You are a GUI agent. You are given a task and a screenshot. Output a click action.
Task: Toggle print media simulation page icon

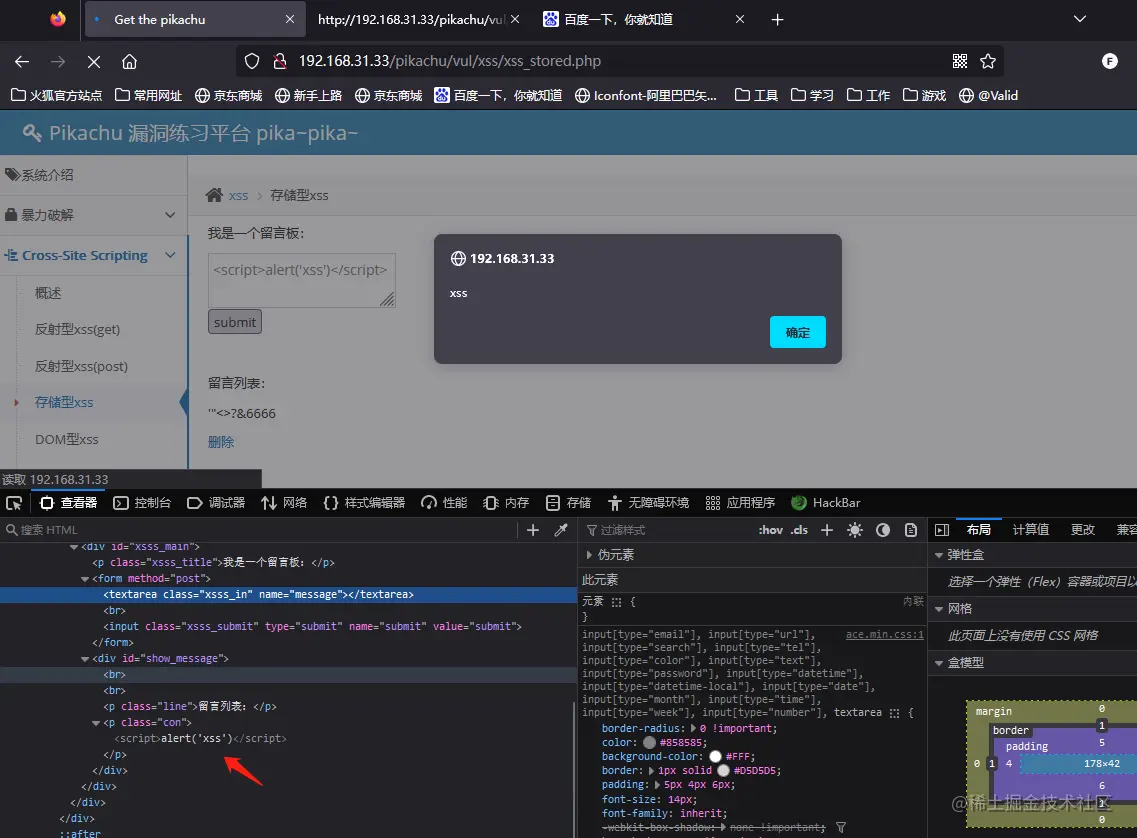point(911,530)
